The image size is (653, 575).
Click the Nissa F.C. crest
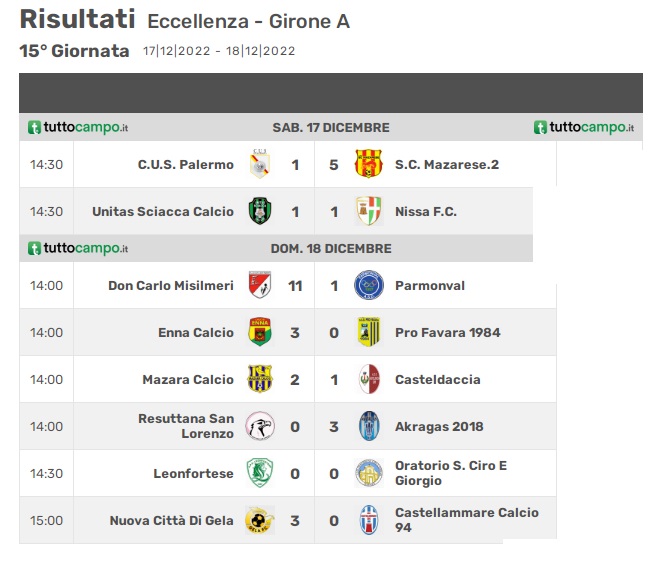coord(369,211)
